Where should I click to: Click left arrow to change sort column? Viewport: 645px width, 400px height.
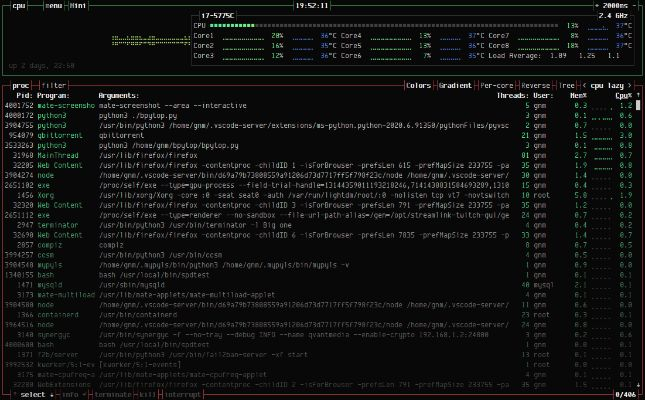click(586, 86)
